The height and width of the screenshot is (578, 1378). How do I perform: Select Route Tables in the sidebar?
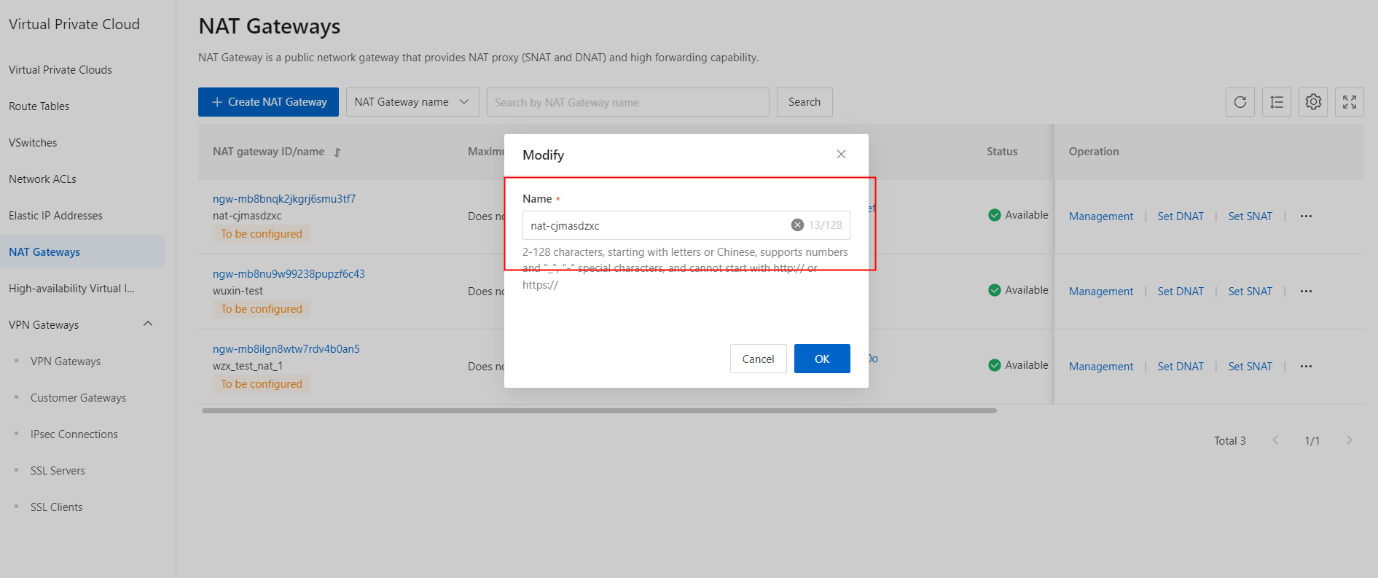(39, 106)
